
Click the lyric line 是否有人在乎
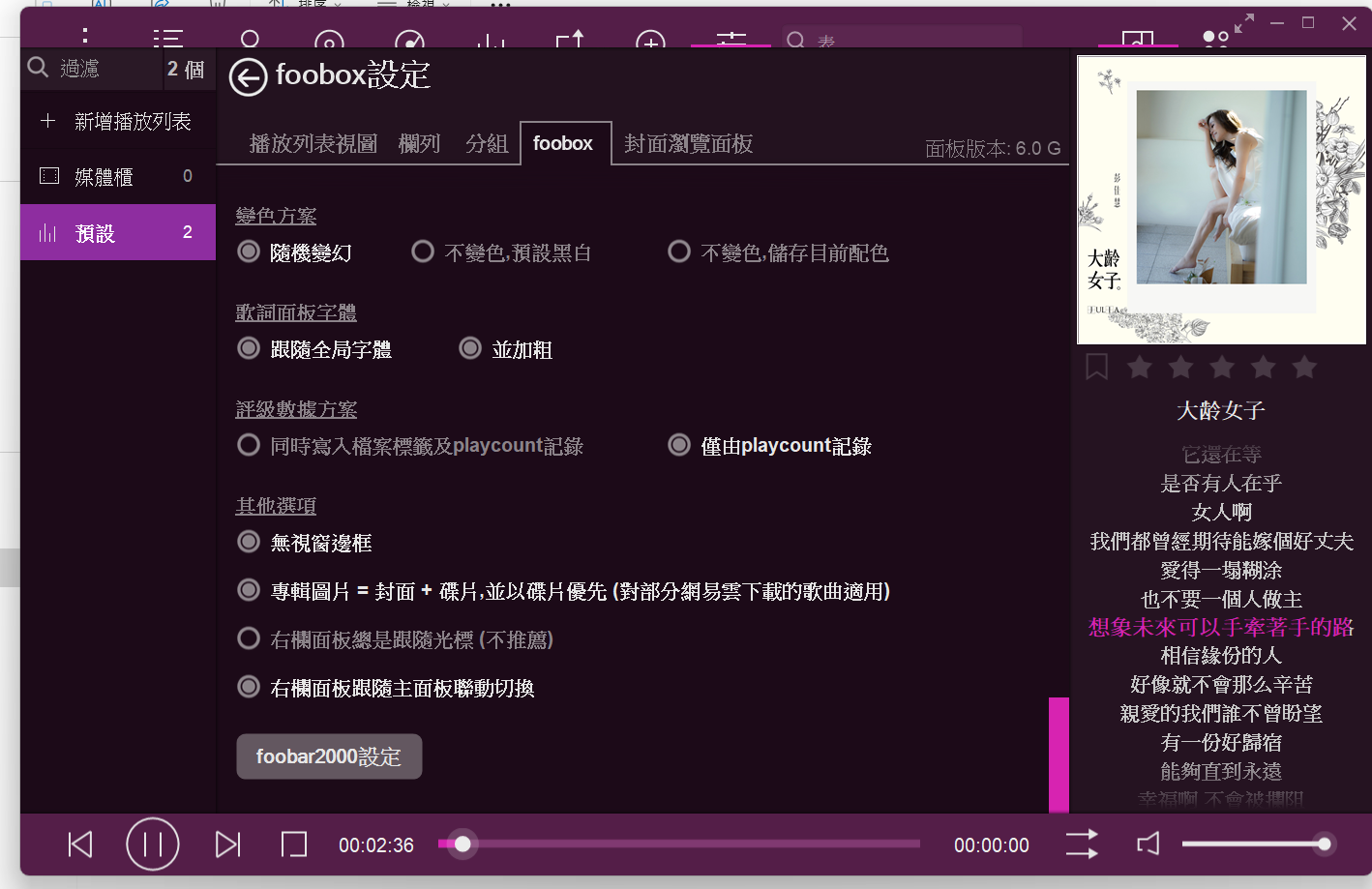click(1221, 483)
